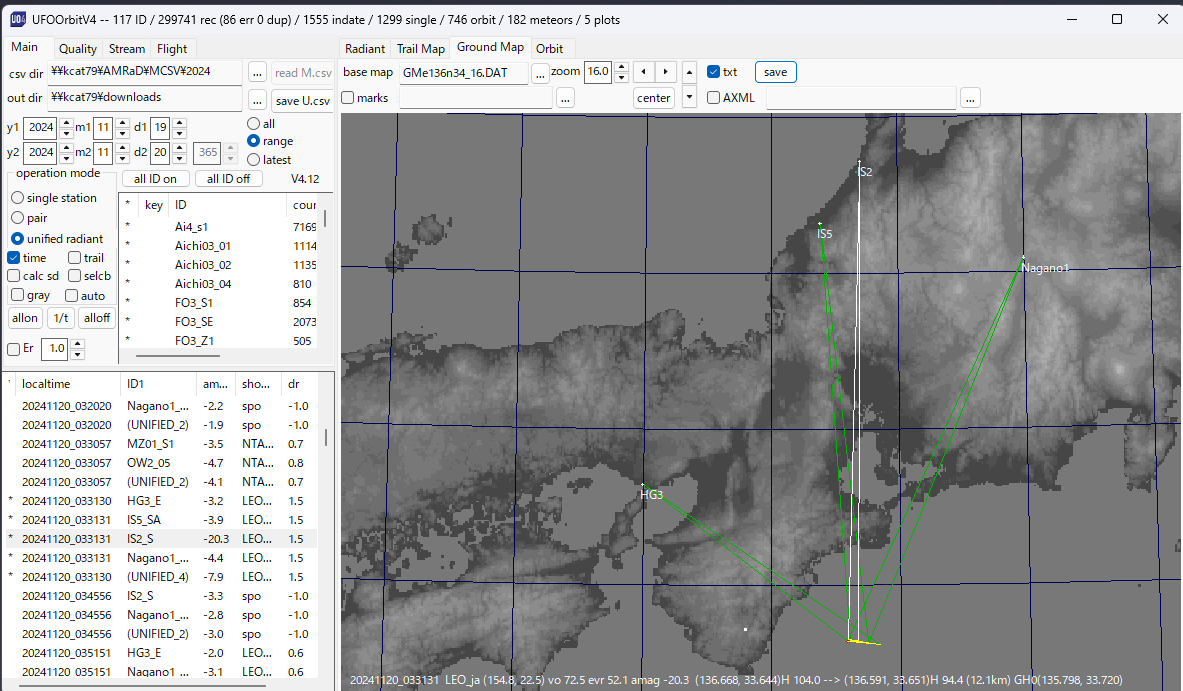The height and width of the screenshot is (691, 1183).
Task: Pan the map right with the arrow button
Action: [x=666, y=72]
